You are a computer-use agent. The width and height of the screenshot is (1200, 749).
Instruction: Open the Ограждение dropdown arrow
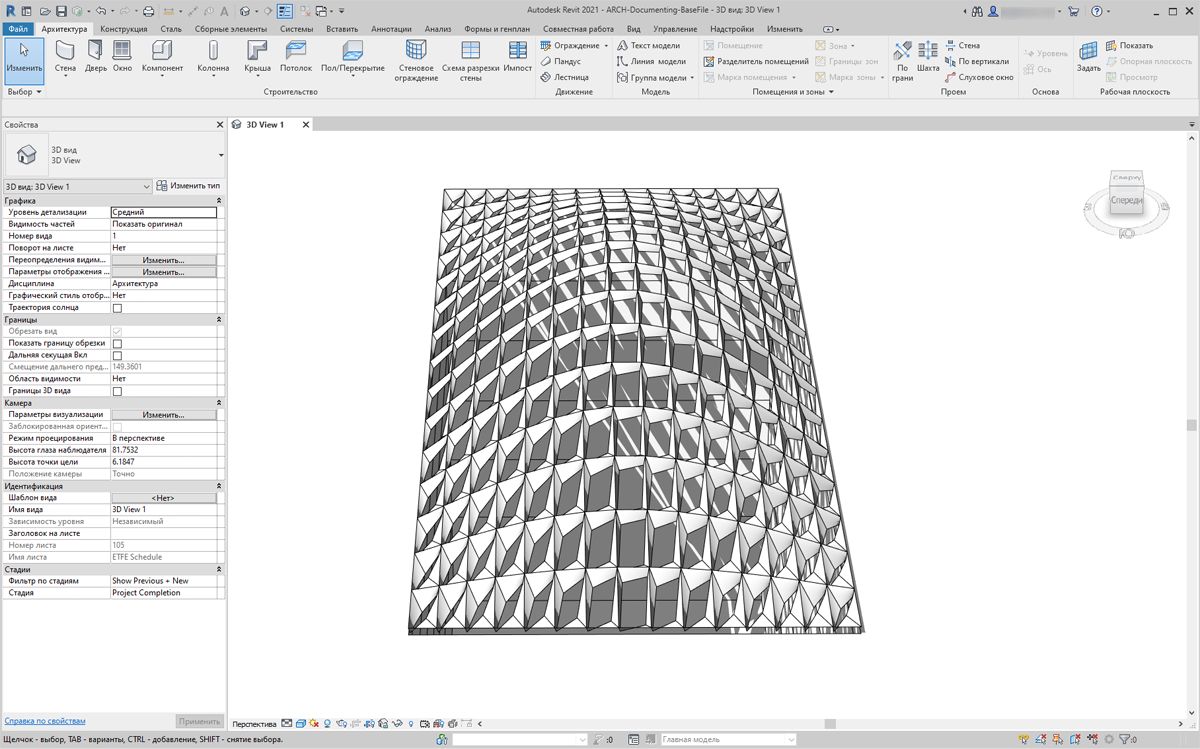[x=606, y=46]
